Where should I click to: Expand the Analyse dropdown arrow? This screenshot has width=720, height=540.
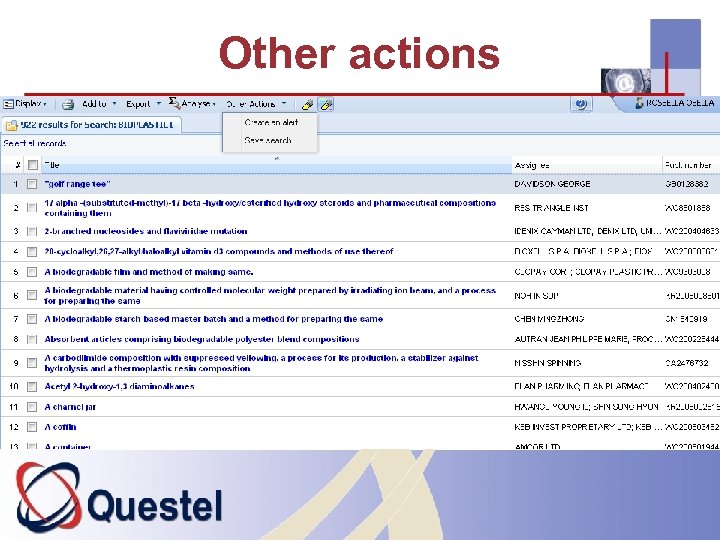(214, 104)
